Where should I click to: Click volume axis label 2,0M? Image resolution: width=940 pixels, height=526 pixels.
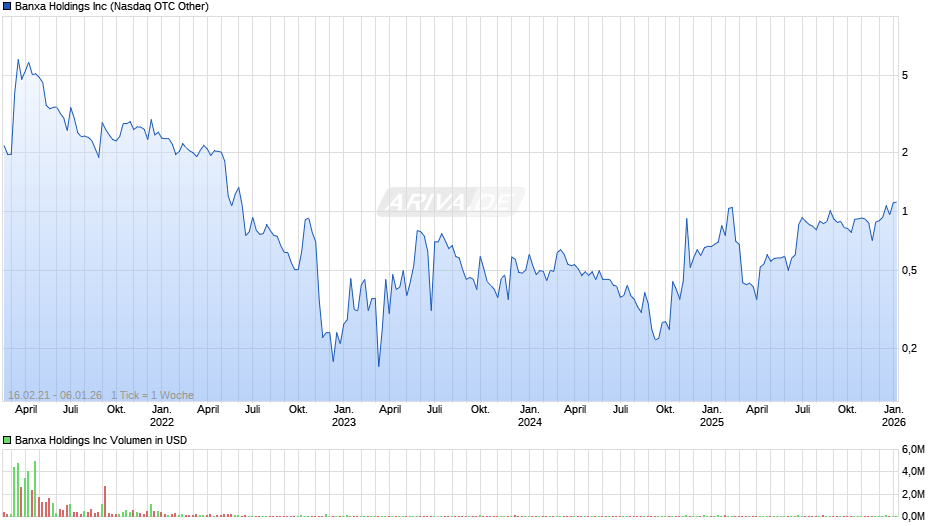[913, 494]
